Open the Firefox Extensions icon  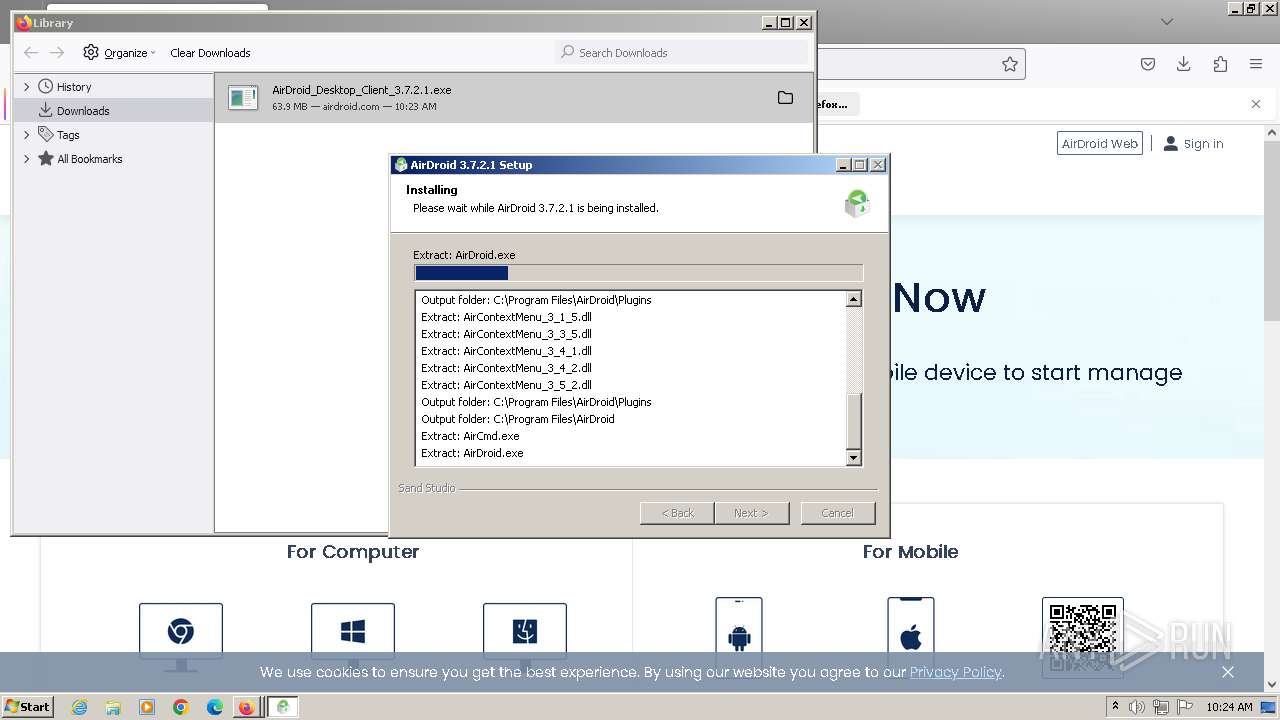pos(1220,64)
